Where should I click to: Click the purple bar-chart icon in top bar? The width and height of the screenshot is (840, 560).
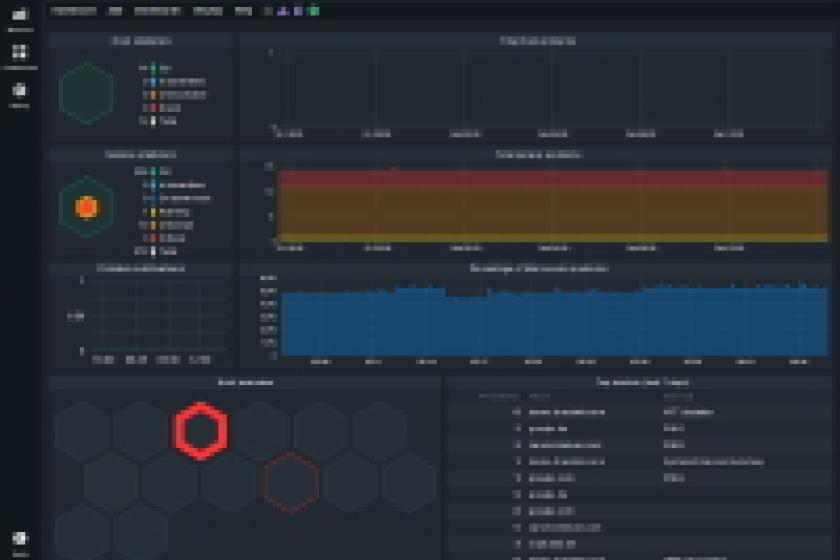click(283, 11)
